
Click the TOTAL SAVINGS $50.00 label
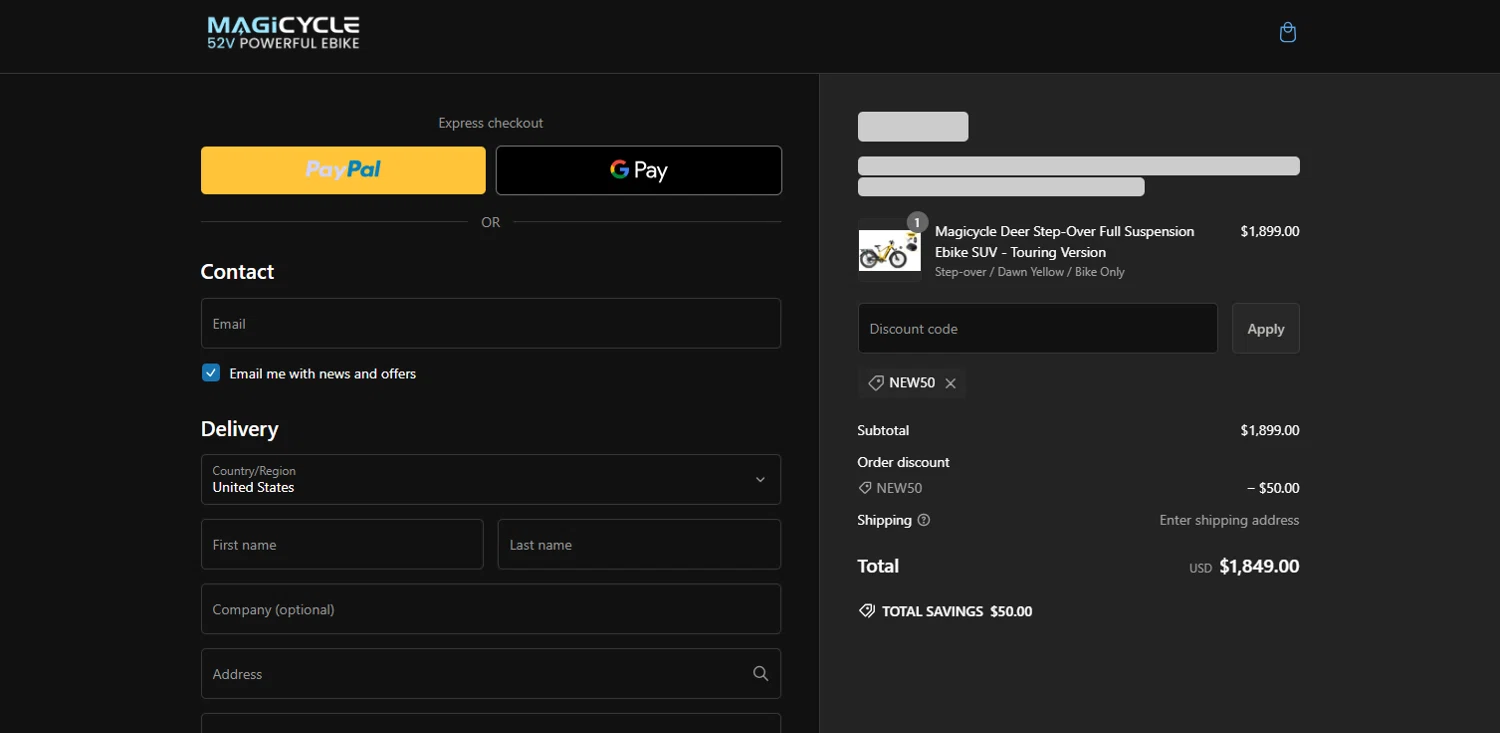[x=957, y=611]
